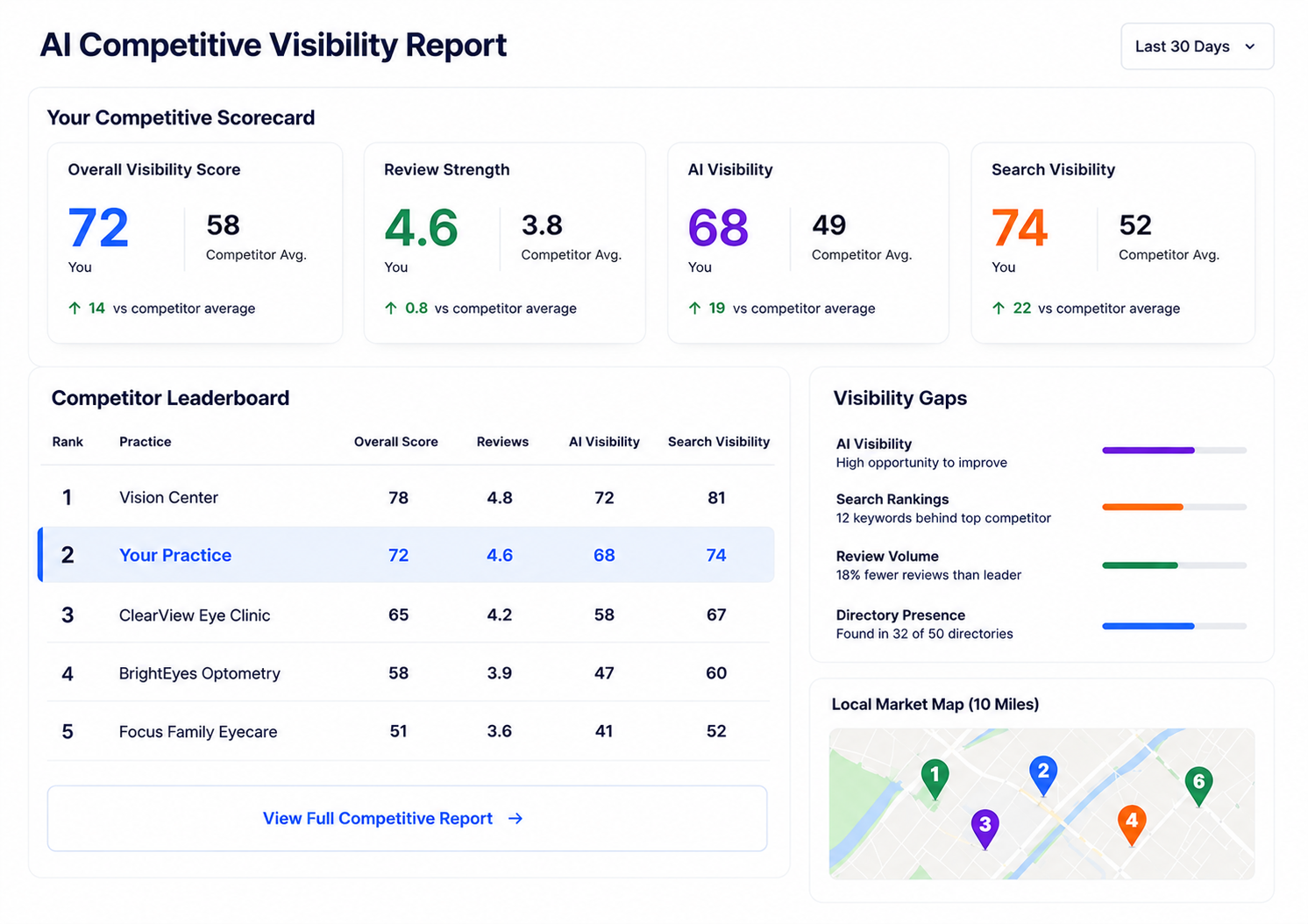This screenshot has height=924, width=1308.
Task: Click the Competitor Leaderboard heading
Action: click(x=170, y=398)
